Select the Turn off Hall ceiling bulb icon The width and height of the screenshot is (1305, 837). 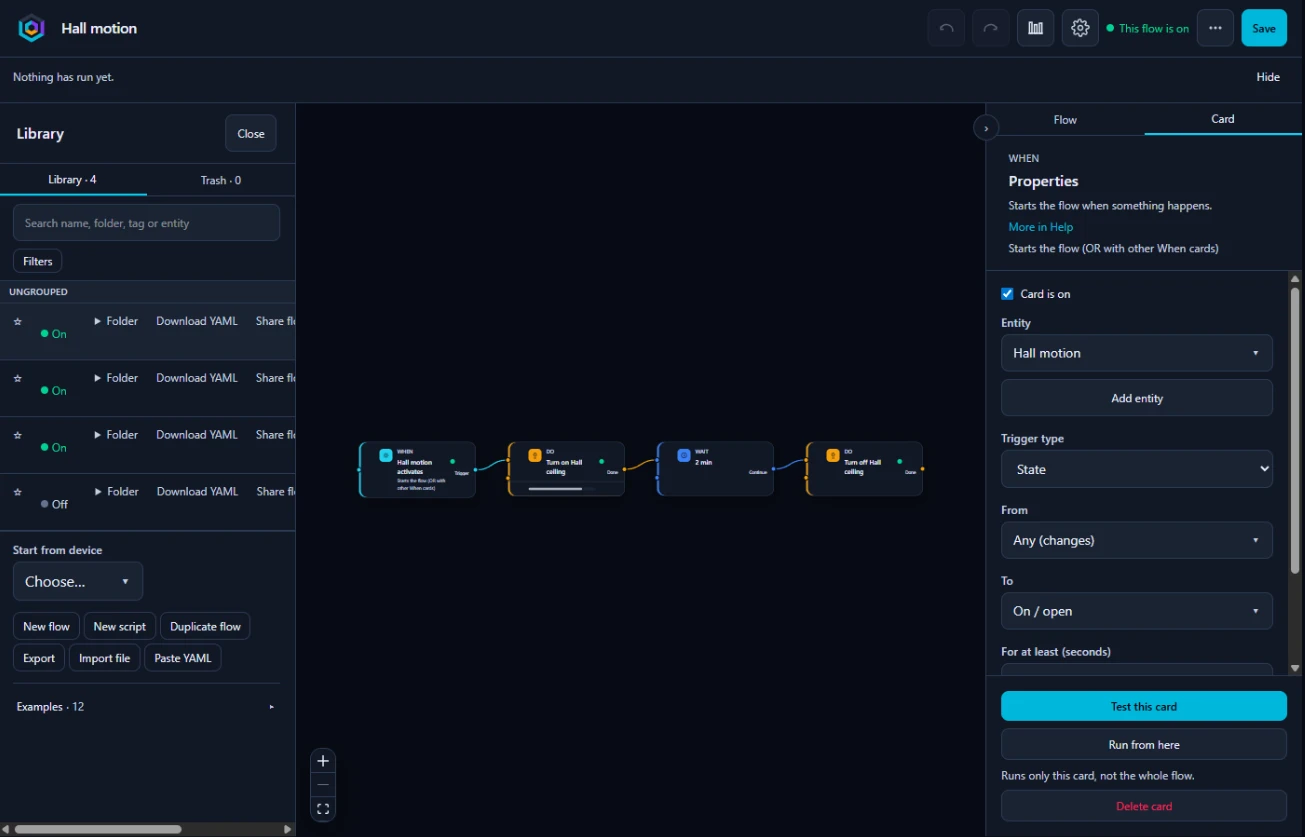click(x=833, y=455)
